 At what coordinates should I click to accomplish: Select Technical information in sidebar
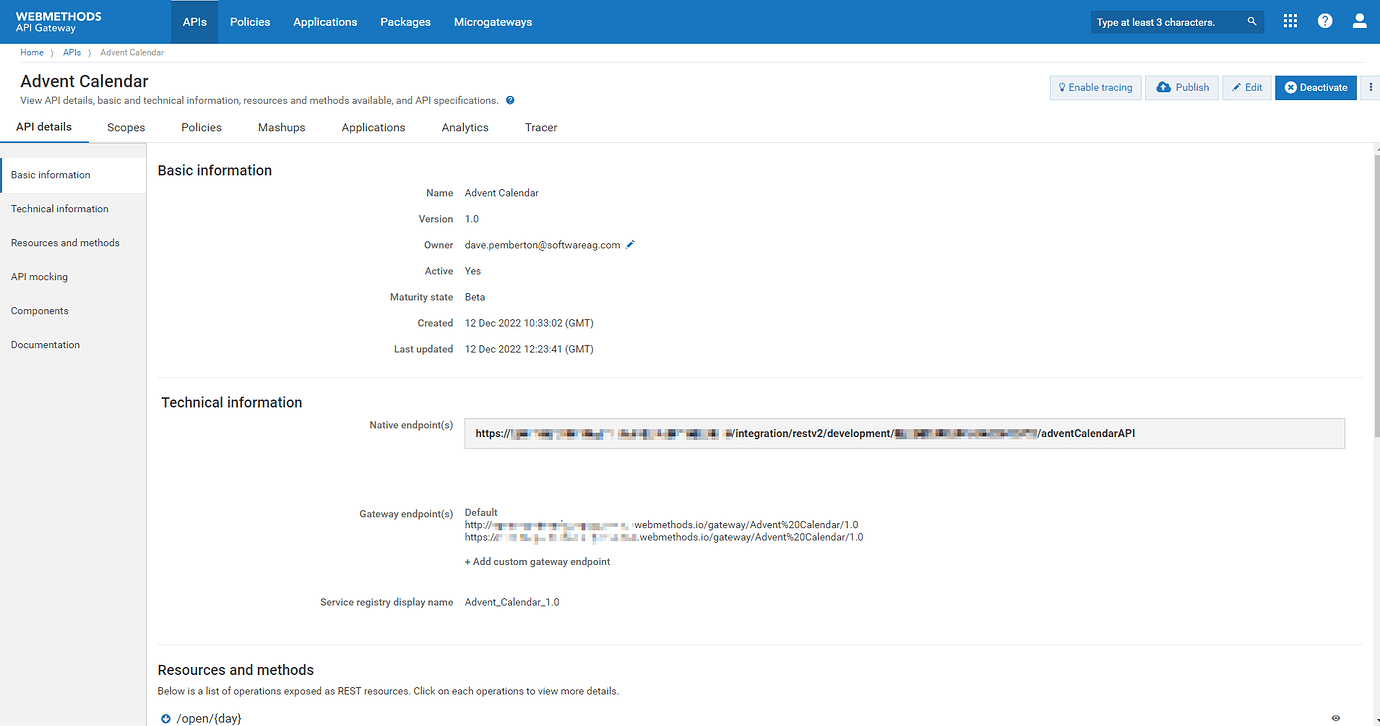pos(73,209)
